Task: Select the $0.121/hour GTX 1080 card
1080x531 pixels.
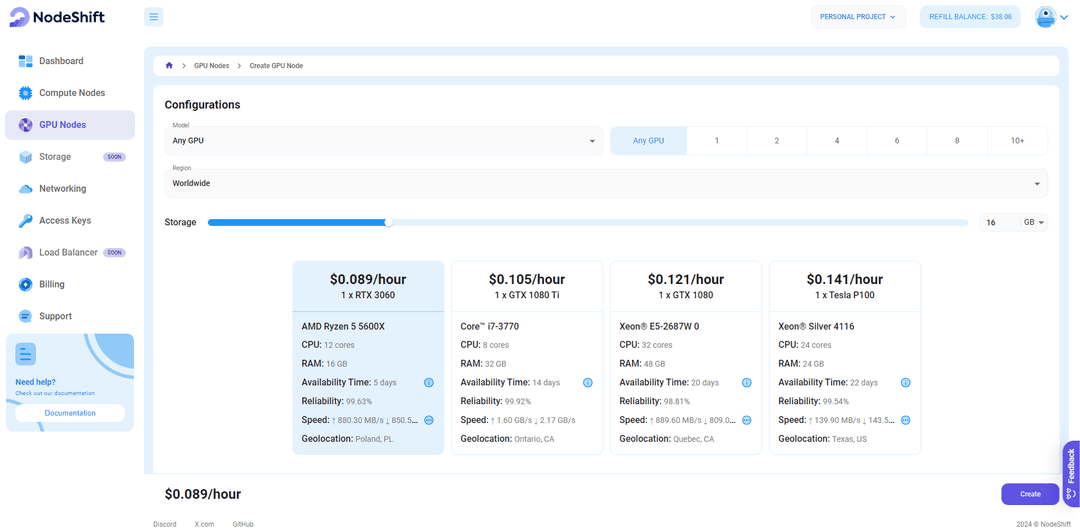Action: point(686,357)
